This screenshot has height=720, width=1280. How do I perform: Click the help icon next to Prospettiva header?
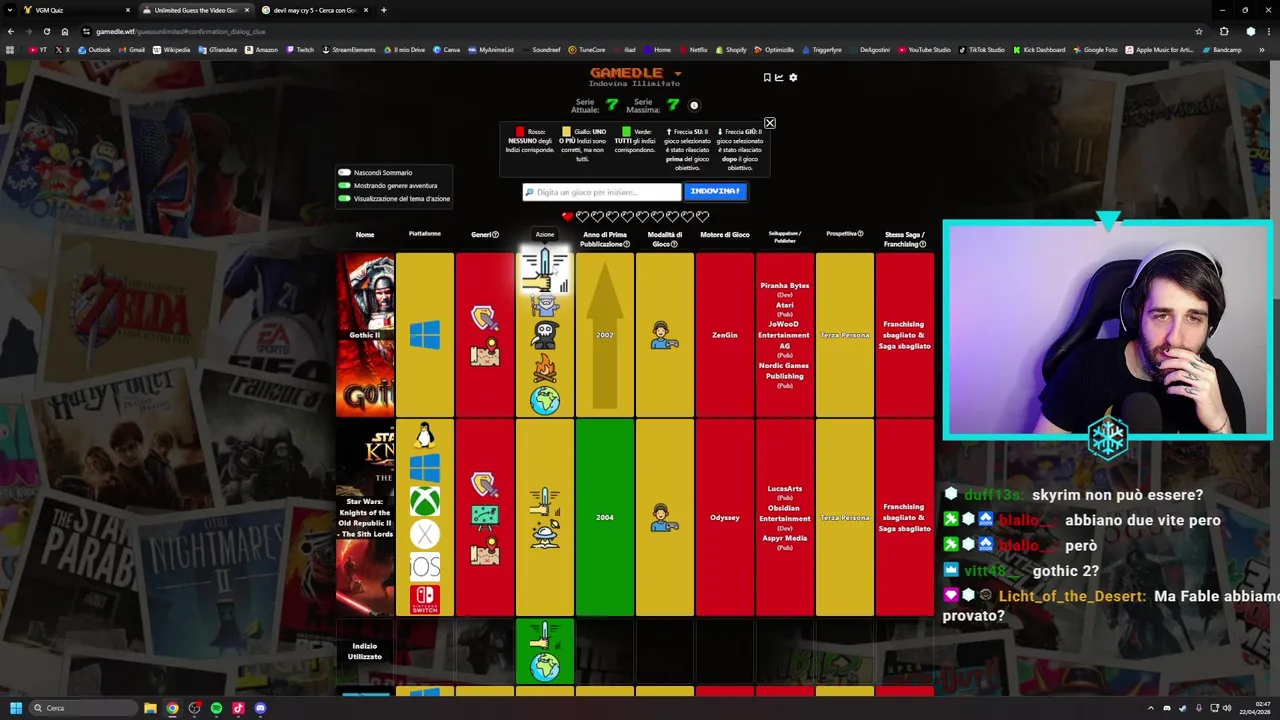[860, 234]
